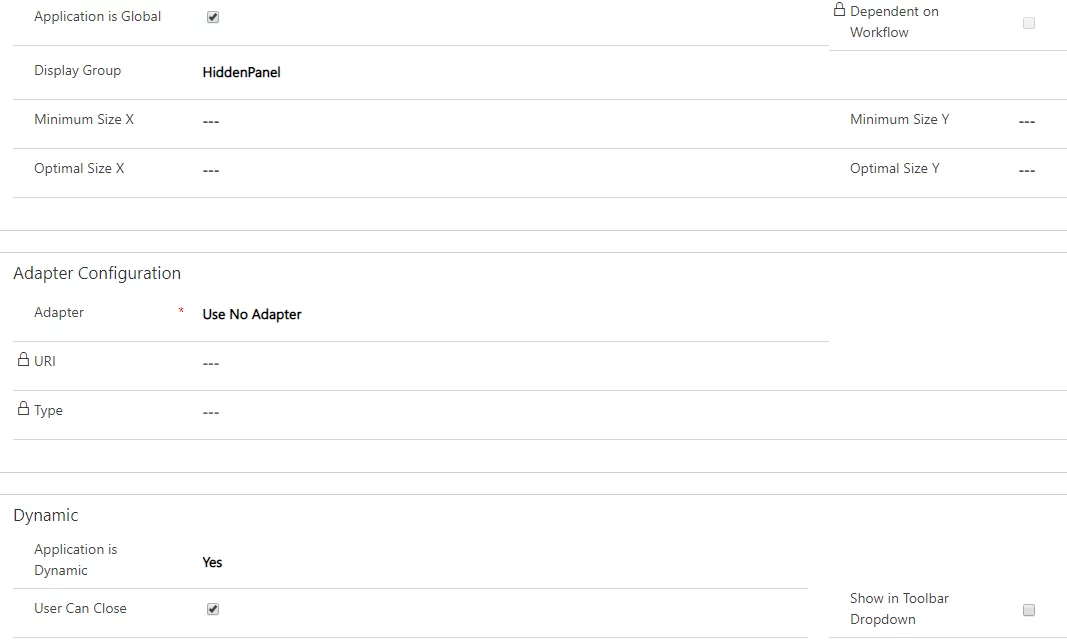1067x642 pixels.
Task: Click the Display Group field label
Action: click(78, 70)
